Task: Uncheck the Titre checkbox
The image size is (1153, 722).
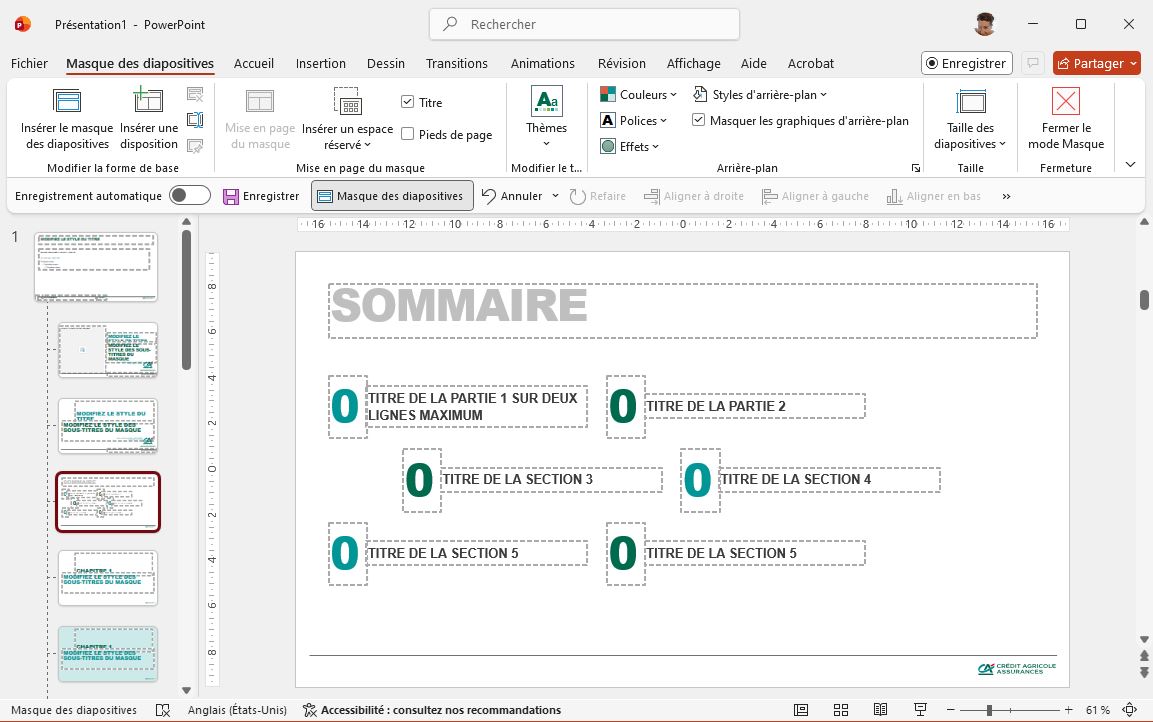Action: pos(408,101)
